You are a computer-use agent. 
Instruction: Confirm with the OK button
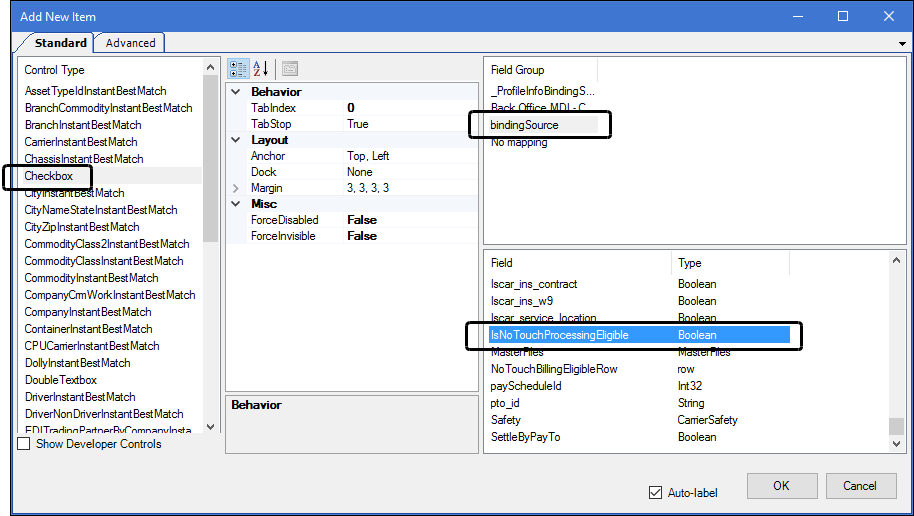pos(782,486)
